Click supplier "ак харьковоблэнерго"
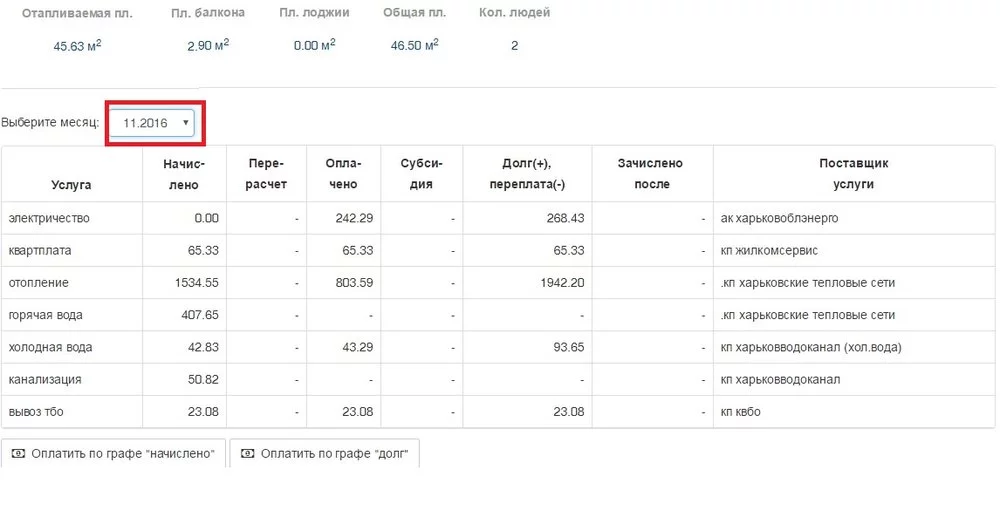The height and width of the screenshot is (517, 1000). 779,218
